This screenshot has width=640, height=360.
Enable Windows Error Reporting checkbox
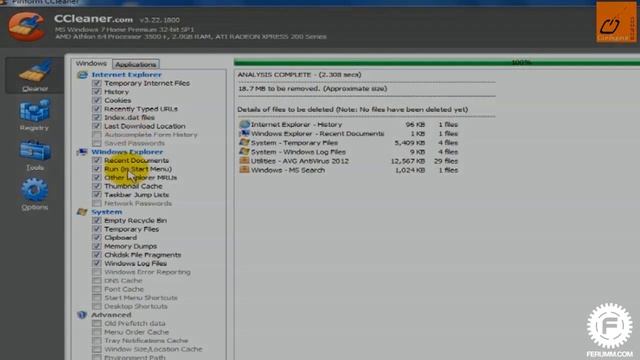(97, 272)
